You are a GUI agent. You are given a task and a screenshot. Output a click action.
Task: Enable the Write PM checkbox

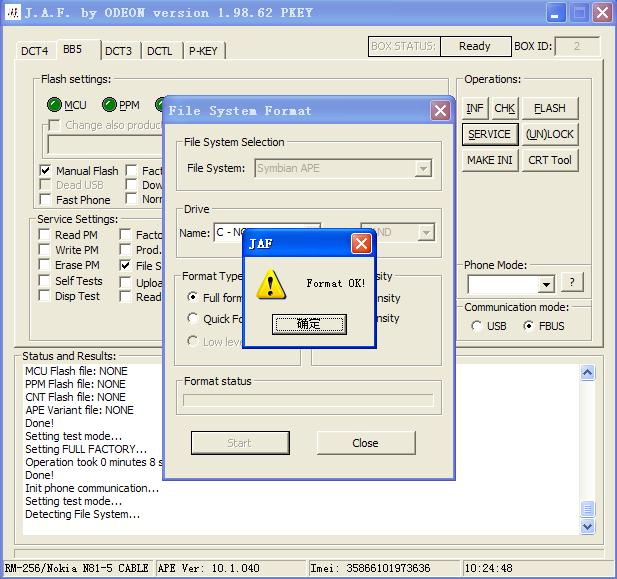44,250
